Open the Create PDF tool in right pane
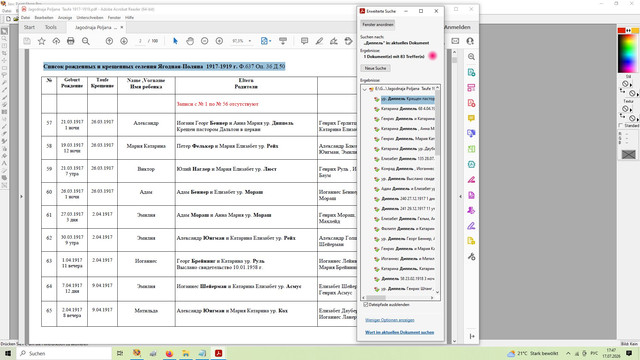 (471, 103)
